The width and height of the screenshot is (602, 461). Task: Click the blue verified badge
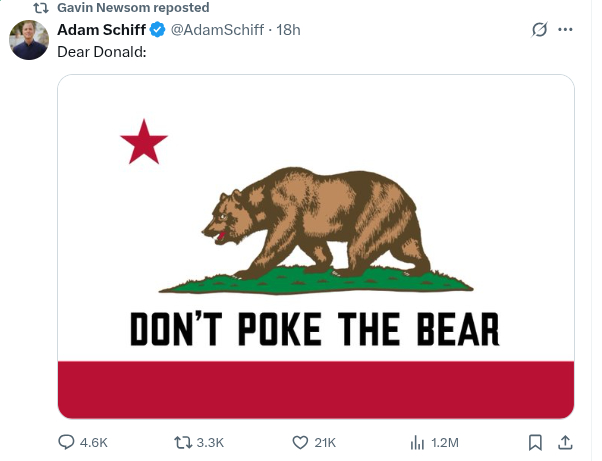pyautogui.click(x=158, y=29)
